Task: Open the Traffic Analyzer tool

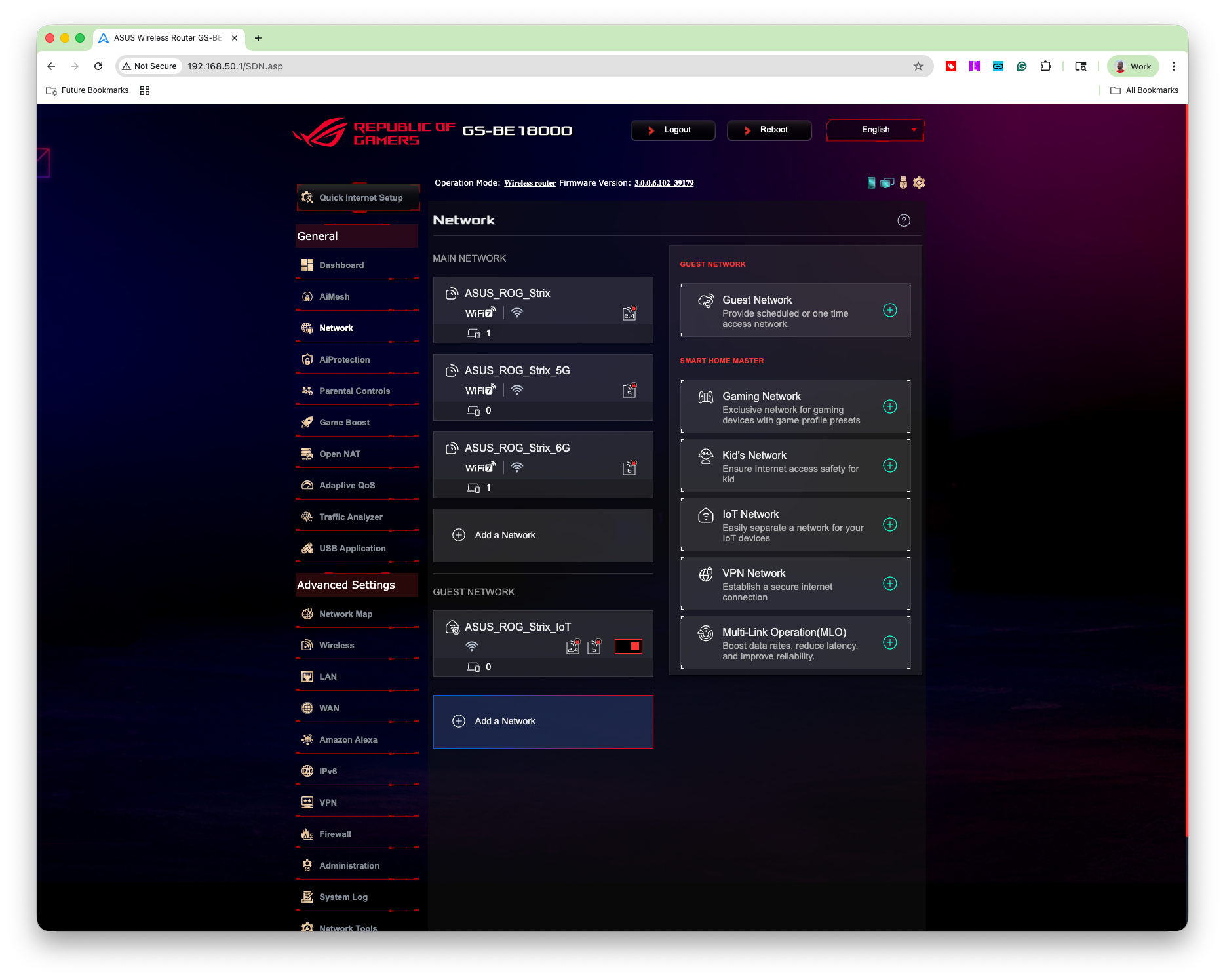Action: click(x=351, y=517)
